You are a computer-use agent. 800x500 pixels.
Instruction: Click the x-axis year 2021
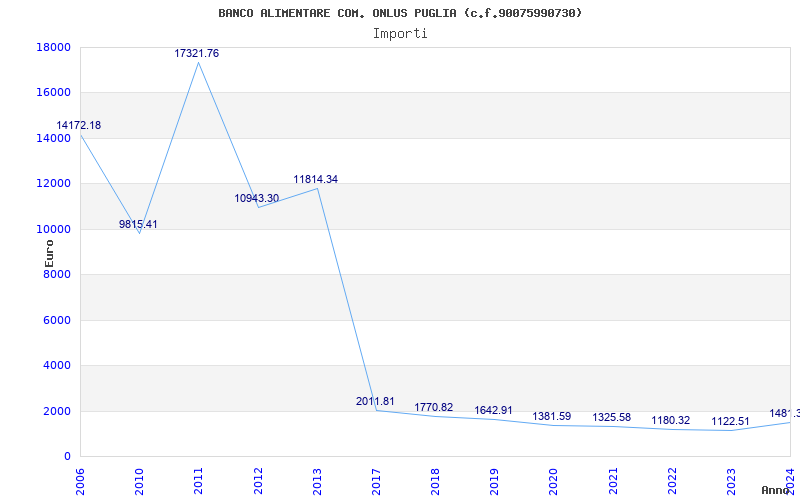point(613,481)
